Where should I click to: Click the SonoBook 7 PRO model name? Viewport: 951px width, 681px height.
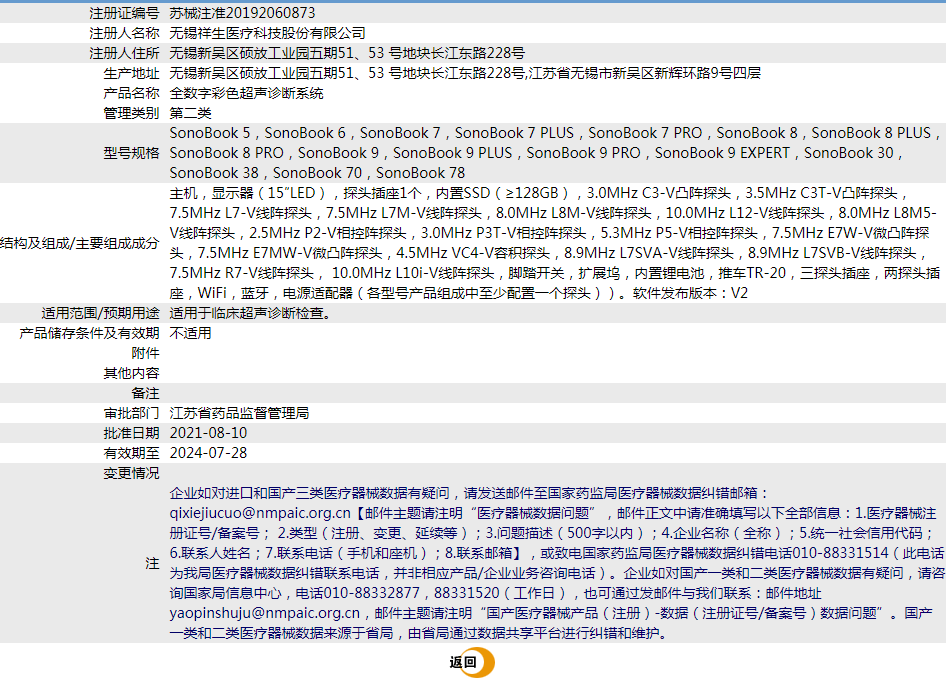point(645,133)
